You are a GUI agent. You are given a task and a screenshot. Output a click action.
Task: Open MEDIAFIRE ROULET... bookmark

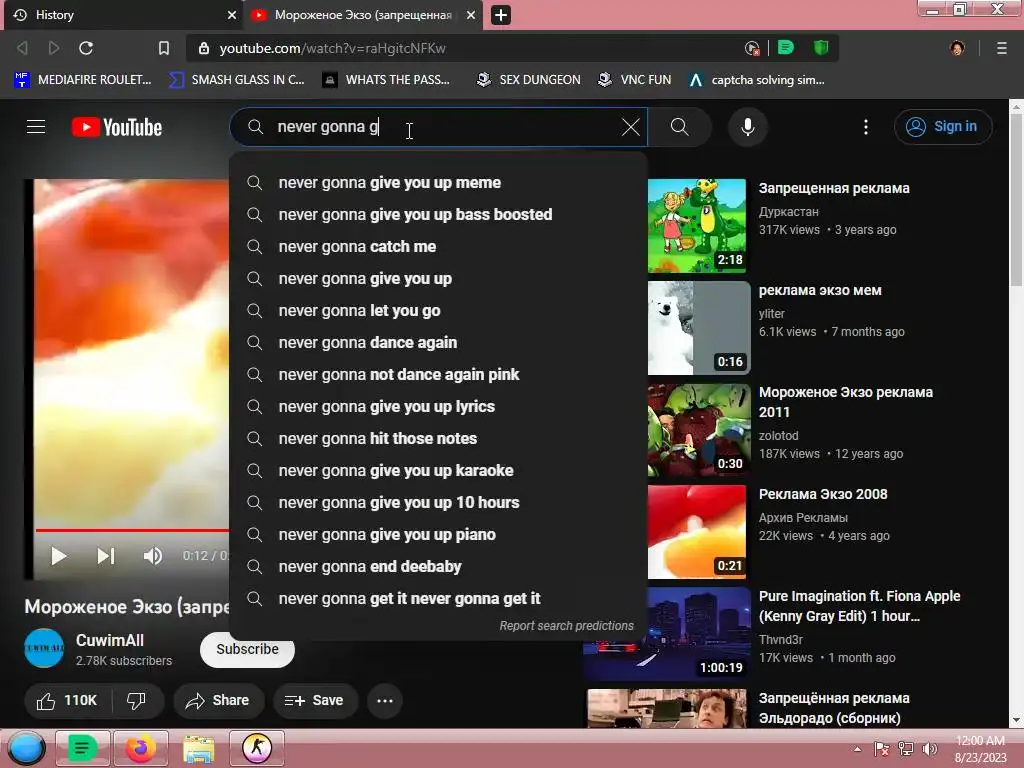[x=83, y=80]
